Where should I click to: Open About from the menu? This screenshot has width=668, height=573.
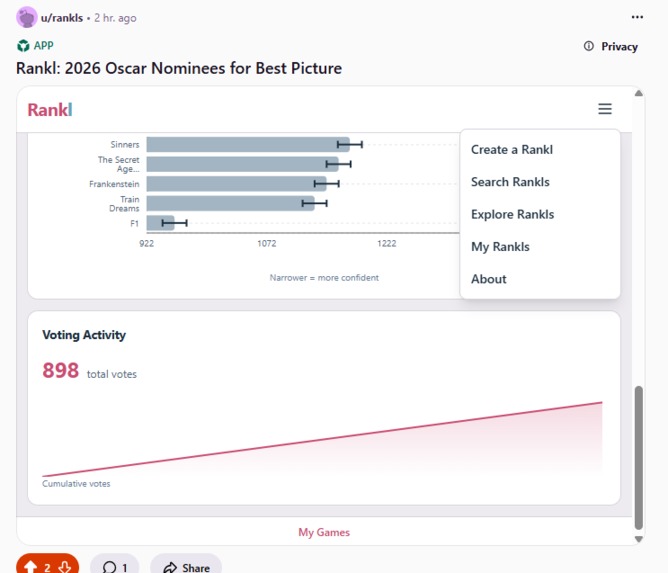pyautogui.click(x=489, y=279)
